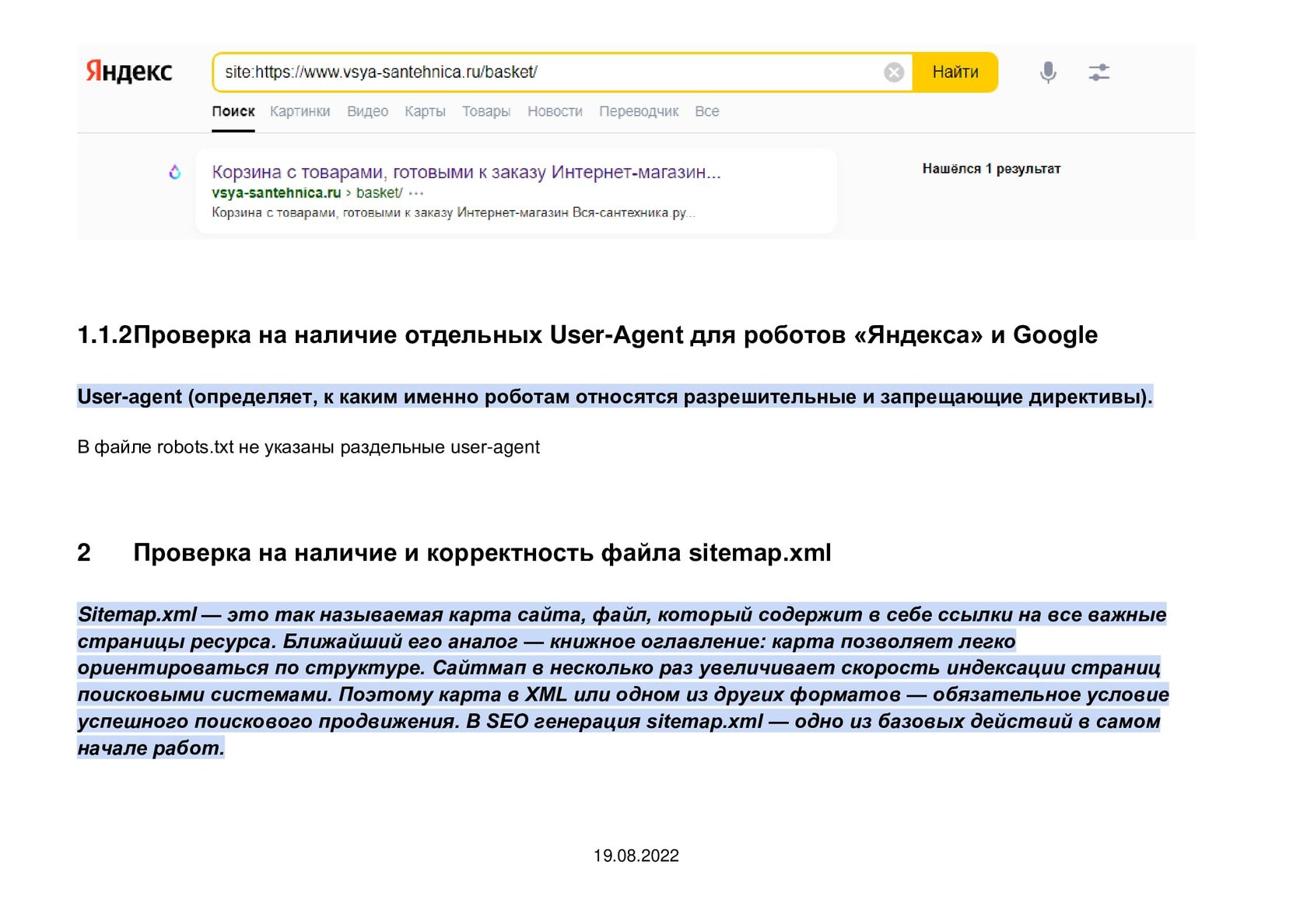Click the date 19.08.2022 in the footer

coord(636,856)
